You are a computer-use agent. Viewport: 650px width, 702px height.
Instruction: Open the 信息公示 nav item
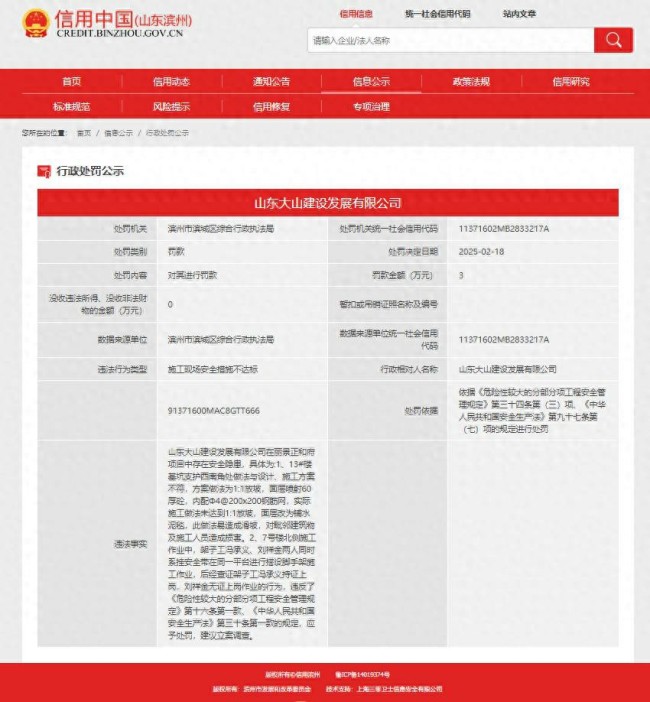point(371,81)
